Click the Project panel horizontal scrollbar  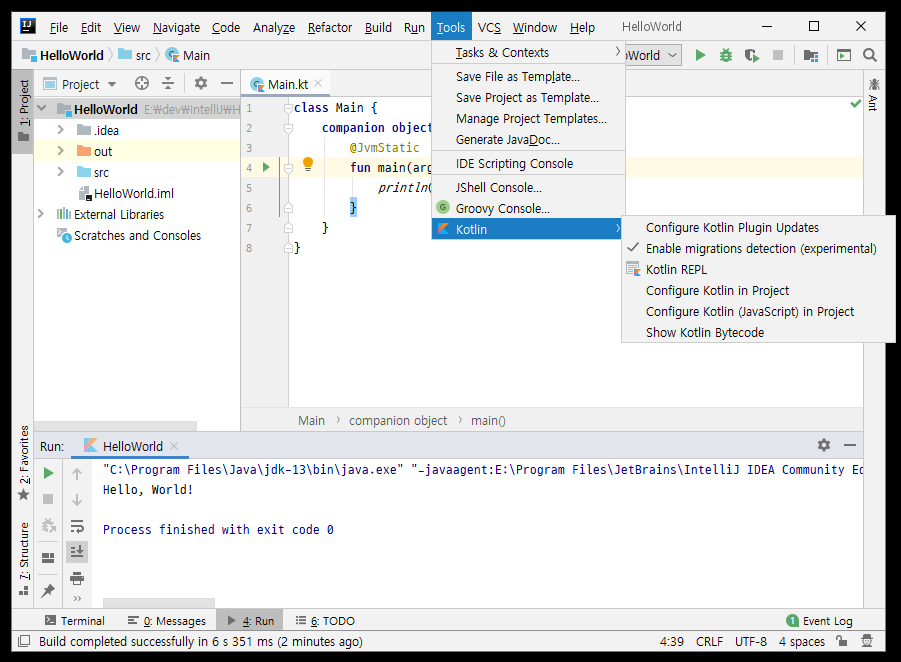115,426
